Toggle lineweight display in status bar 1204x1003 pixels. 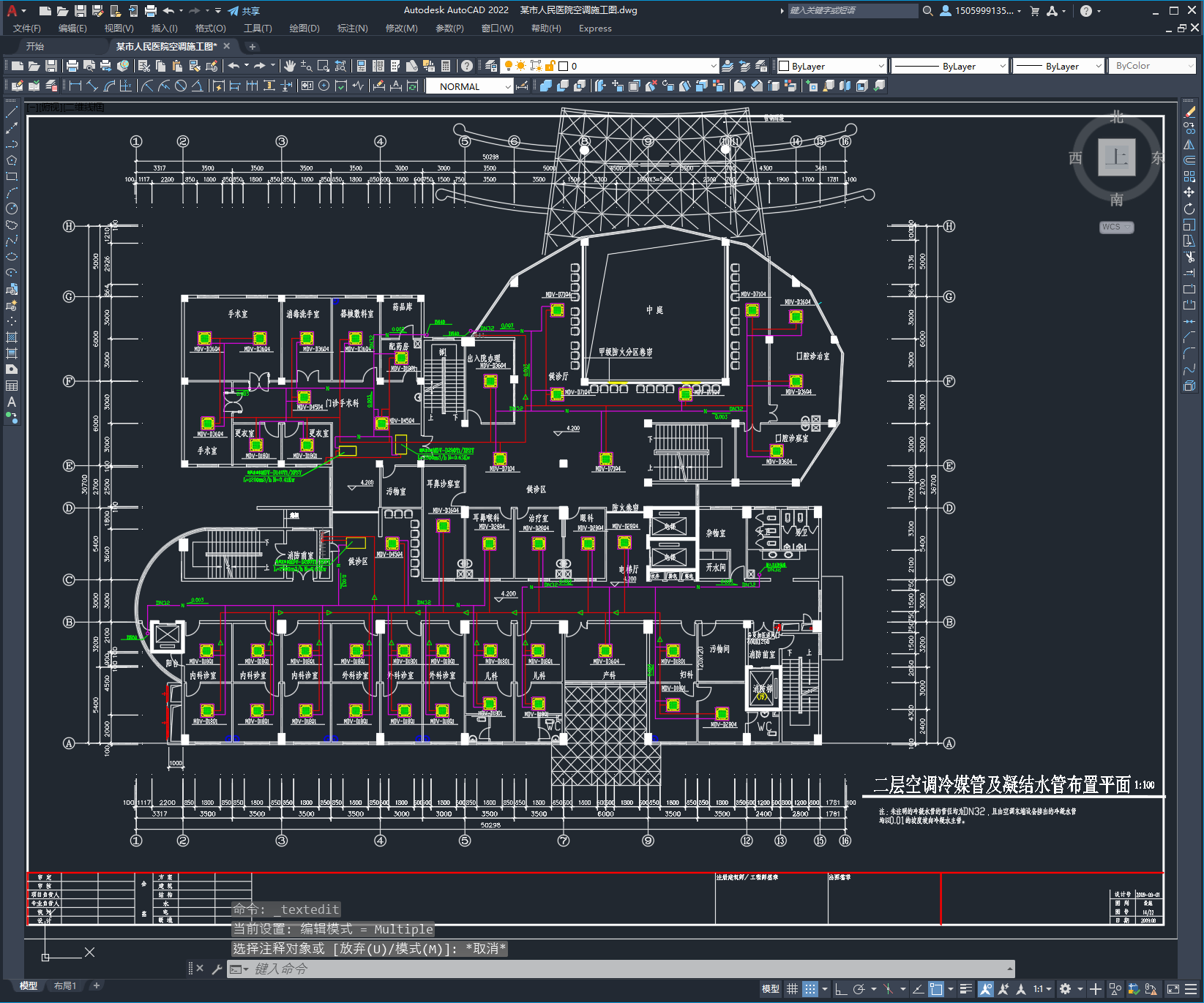click(x=966, y=989)
